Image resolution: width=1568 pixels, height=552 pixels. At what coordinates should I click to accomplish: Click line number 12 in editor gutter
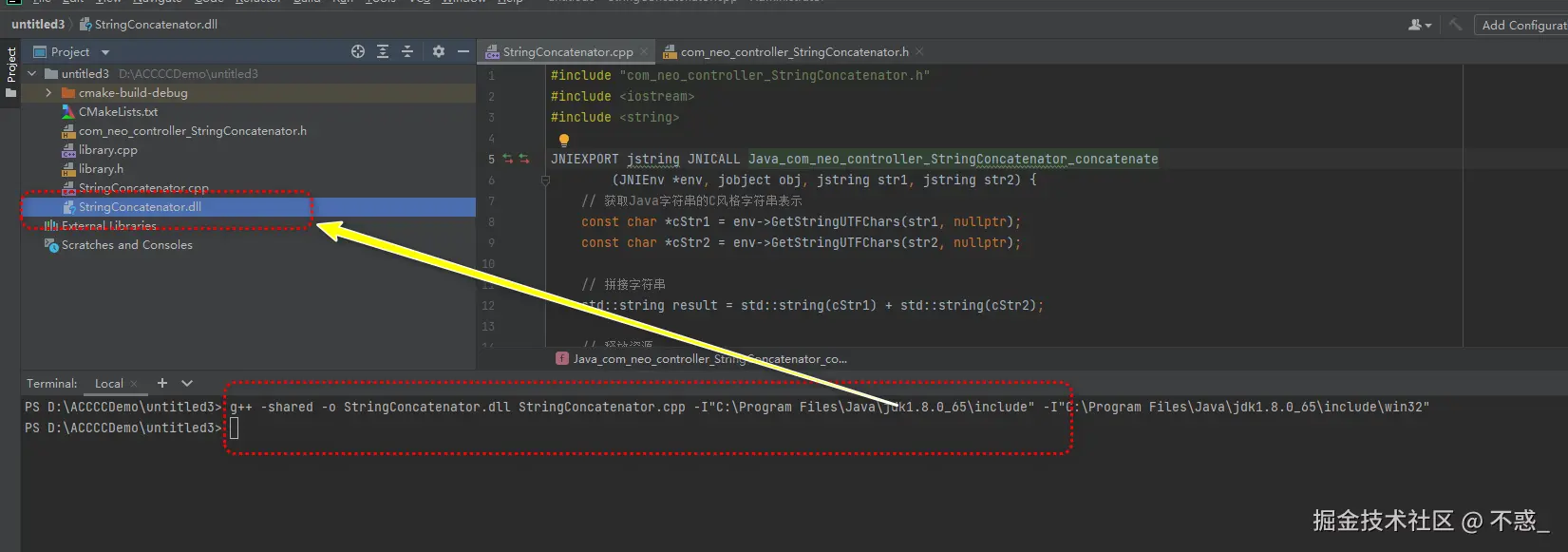(488, 305)
